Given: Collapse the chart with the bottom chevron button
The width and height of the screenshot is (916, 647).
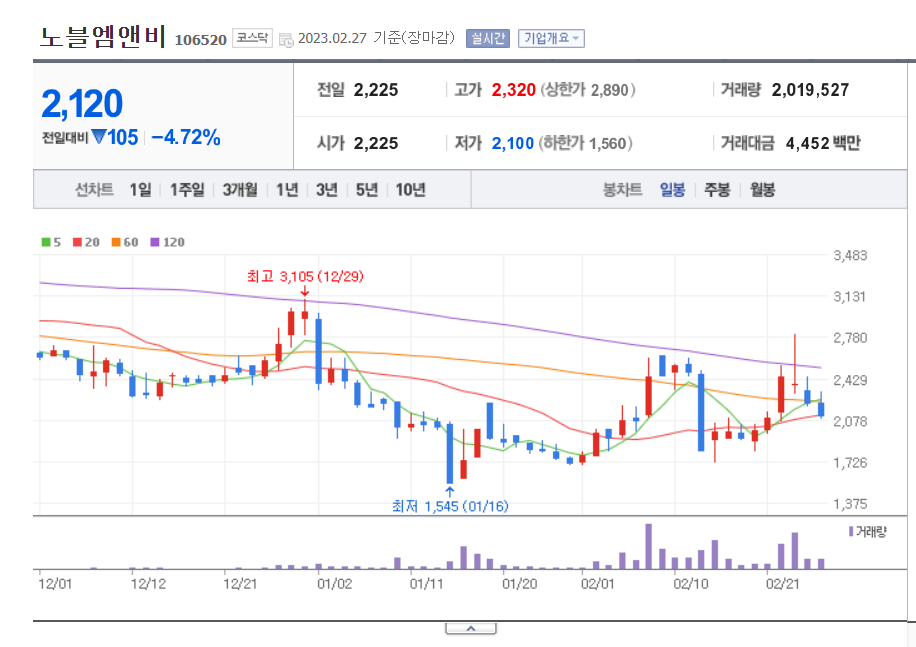Looking at the screenshot, I should click(471, 629).
